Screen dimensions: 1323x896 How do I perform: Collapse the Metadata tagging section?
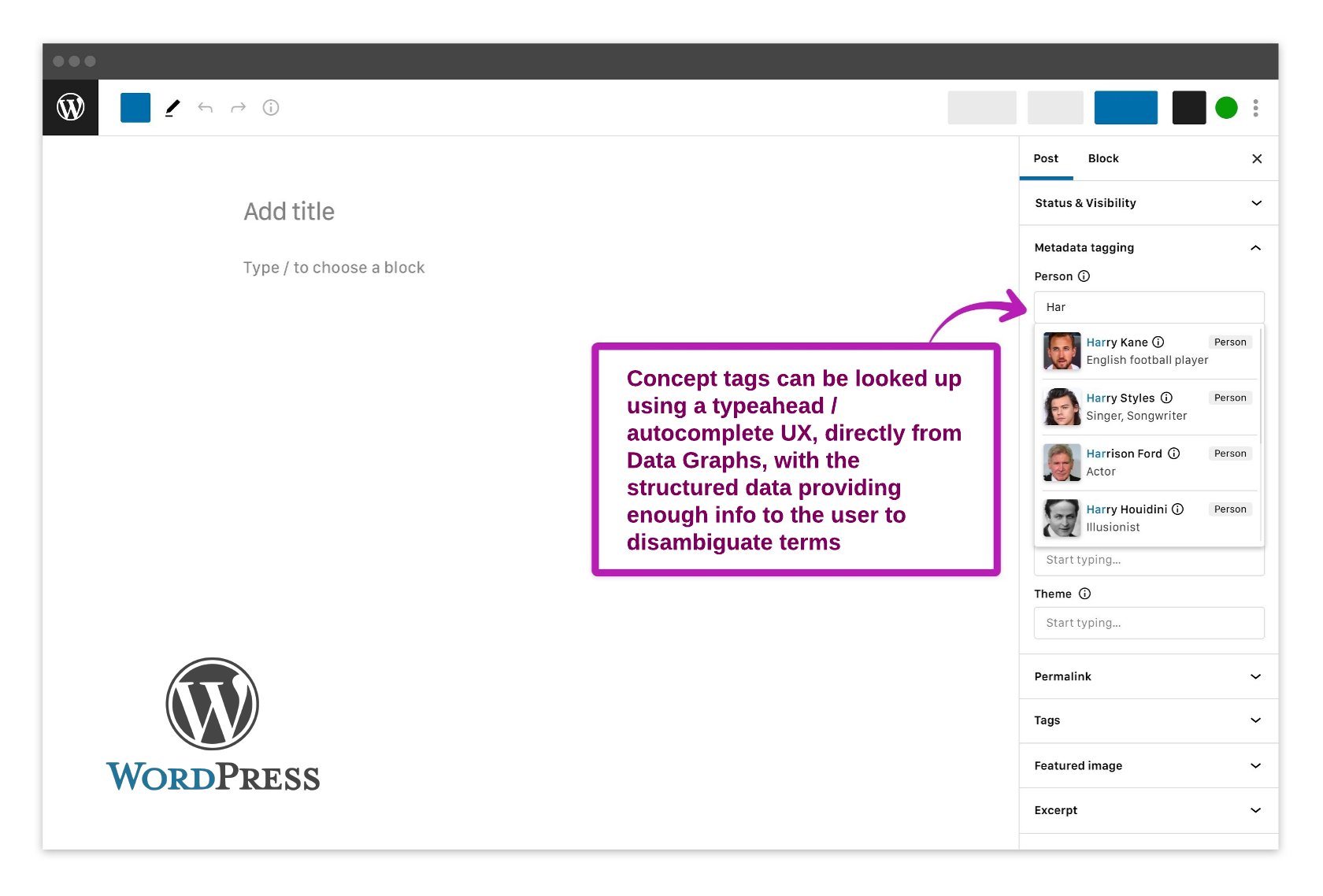pyautogui.click(x=1255, y=248)
